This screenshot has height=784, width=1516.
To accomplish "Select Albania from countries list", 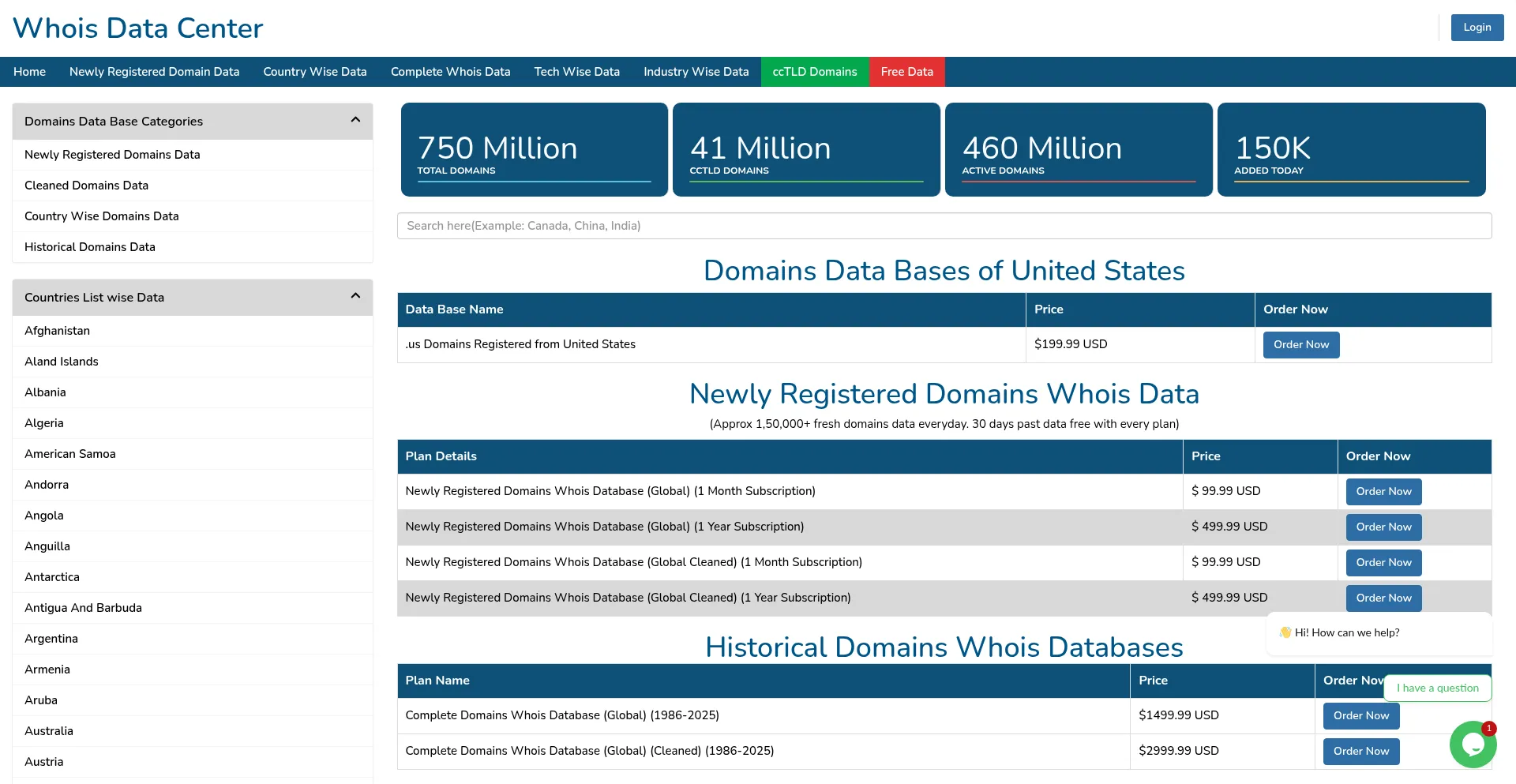I will pyautogui.click(x=193, y=392).
